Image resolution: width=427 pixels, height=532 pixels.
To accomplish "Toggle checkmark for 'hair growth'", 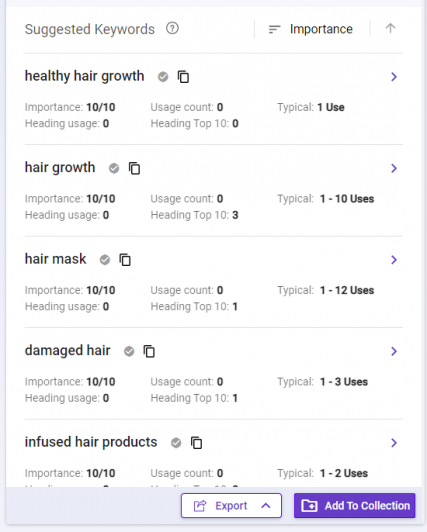I will click(x=114, y=168).
